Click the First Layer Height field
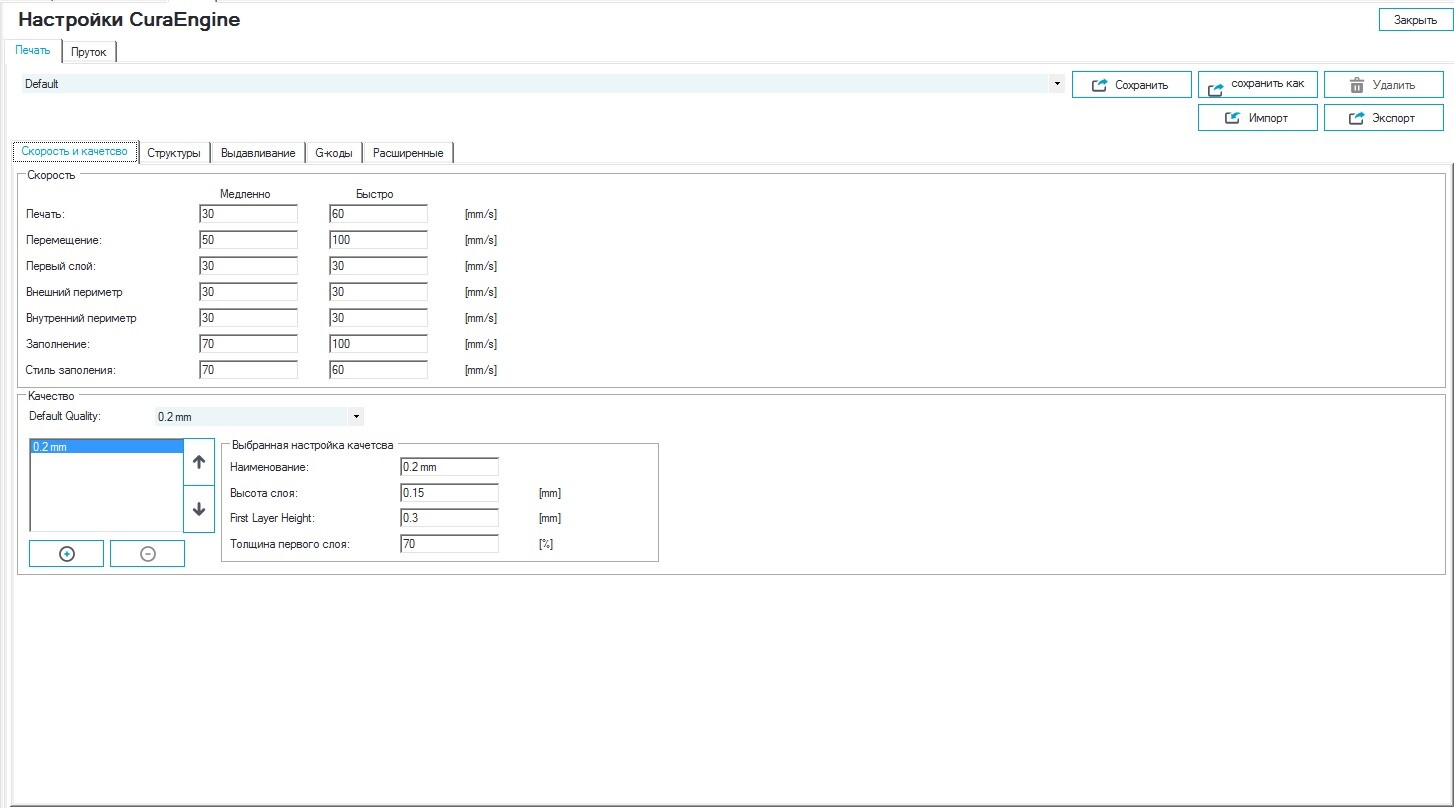The image size is (1454, 808). click(x=449, y=518)
